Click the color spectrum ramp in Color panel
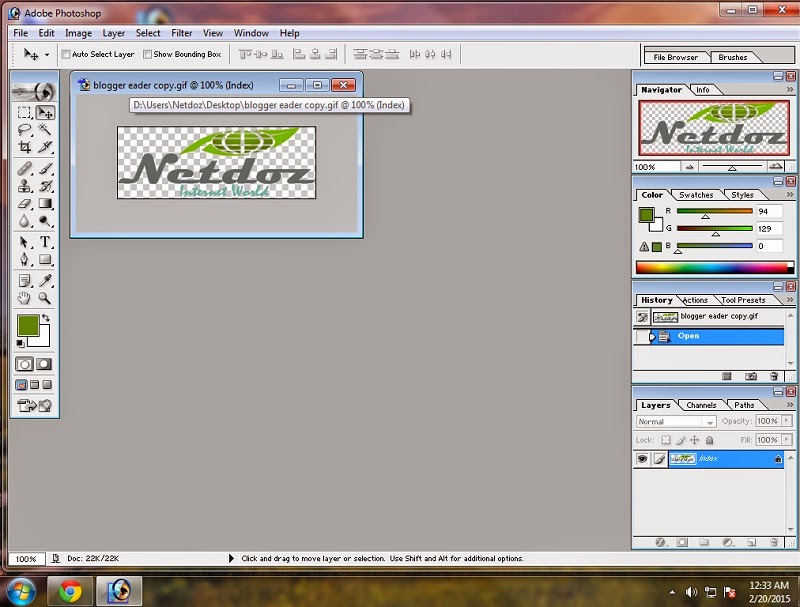Viewport: 800px width, 607px height. point(714,267)
